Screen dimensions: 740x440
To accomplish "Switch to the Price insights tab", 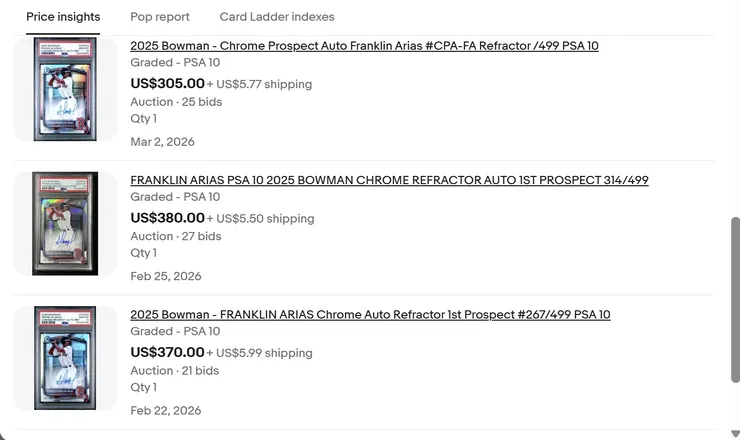I will (x=63, y=17).
